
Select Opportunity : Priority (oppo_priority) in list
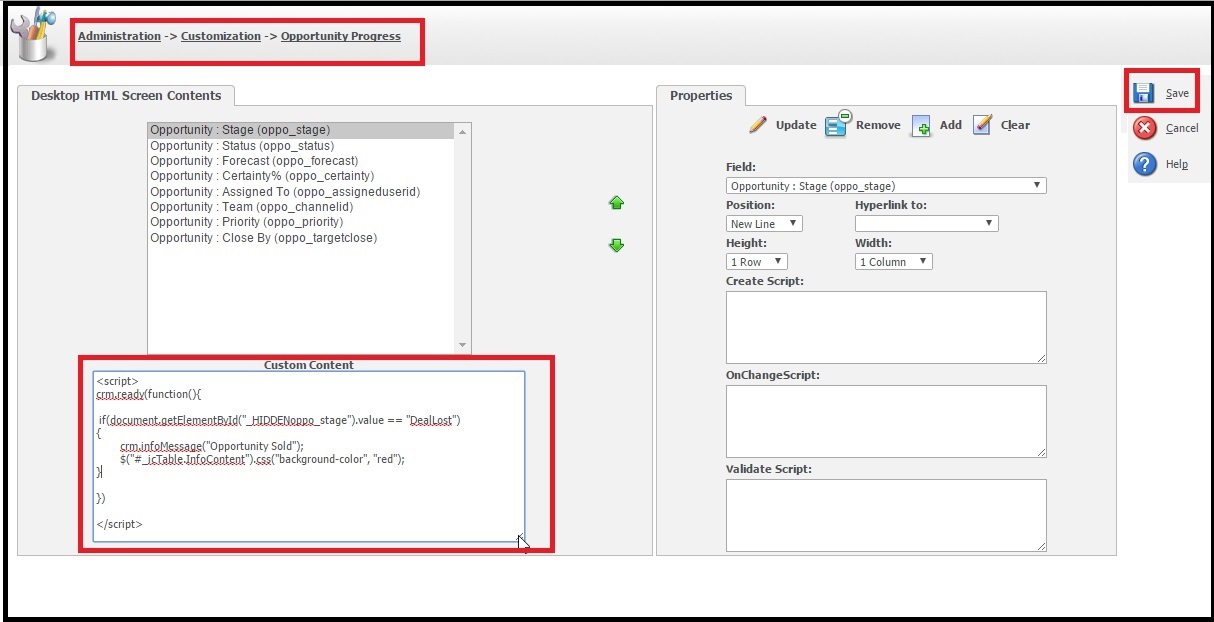[301, 222]
